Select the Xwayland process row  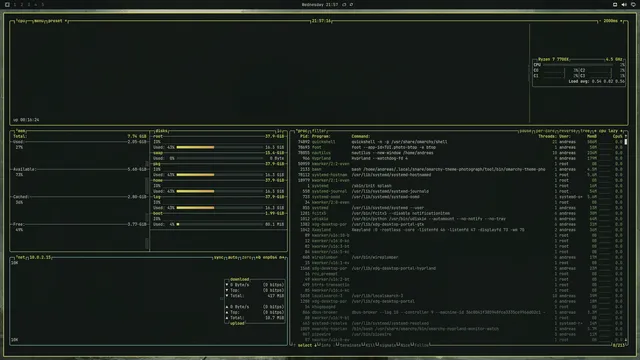coord(459,230)
